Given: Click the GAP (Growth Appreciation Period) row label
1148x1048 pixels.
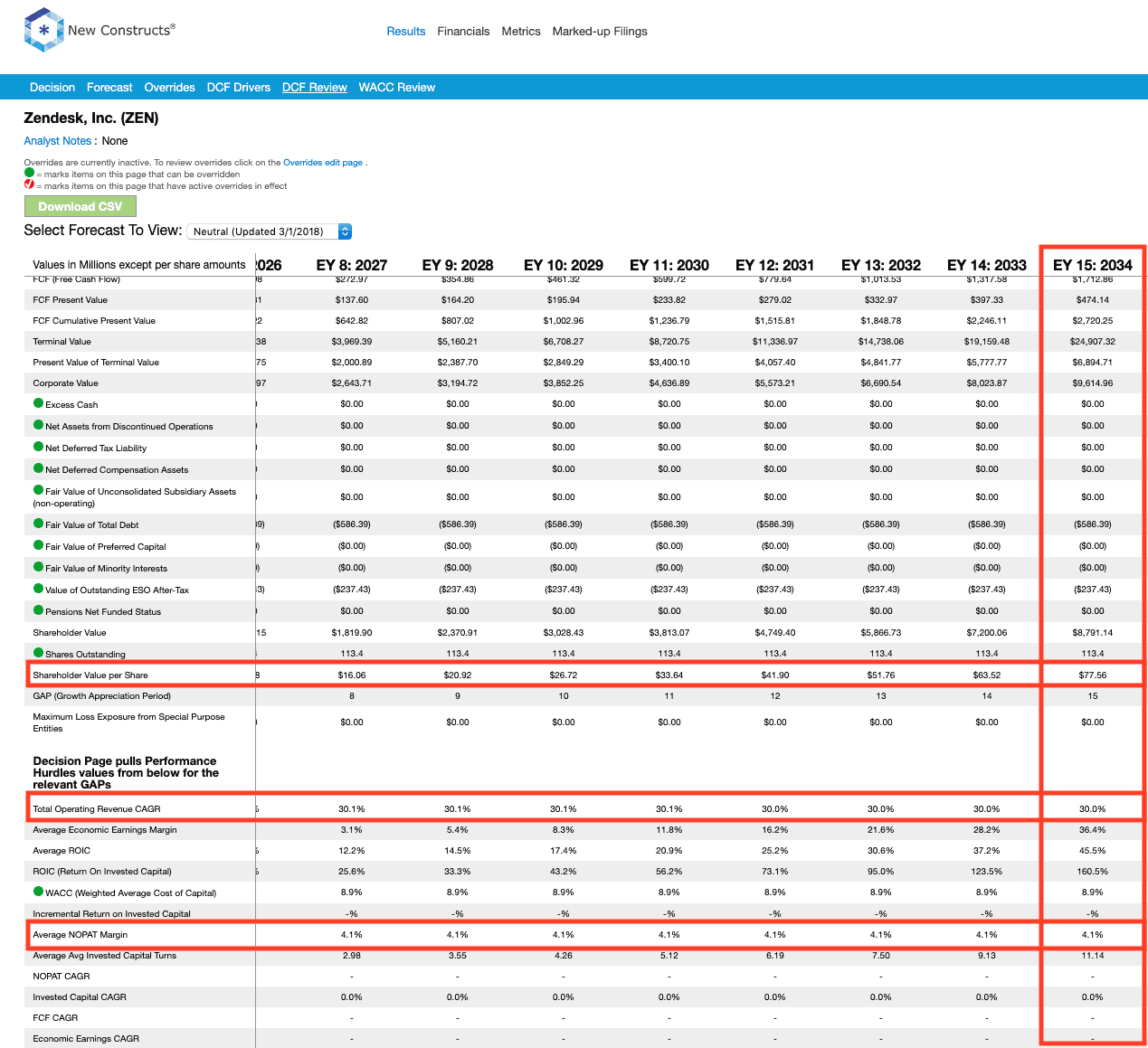Looking at the screenshot, I should [101, 695].
